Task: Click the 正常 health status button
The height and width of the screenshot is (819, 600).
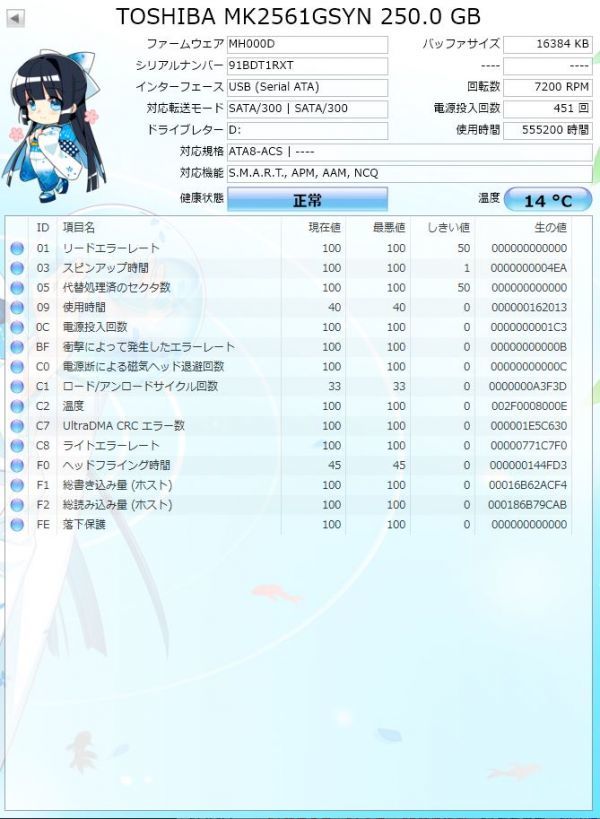Action: point(307,200)
